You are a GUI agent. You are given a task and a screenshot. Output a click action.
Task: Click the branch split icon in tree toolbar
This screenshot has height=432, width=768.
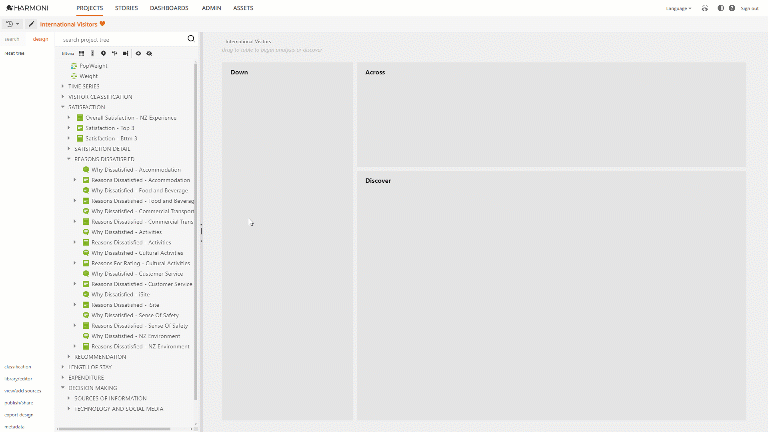[x=115, y=53]
